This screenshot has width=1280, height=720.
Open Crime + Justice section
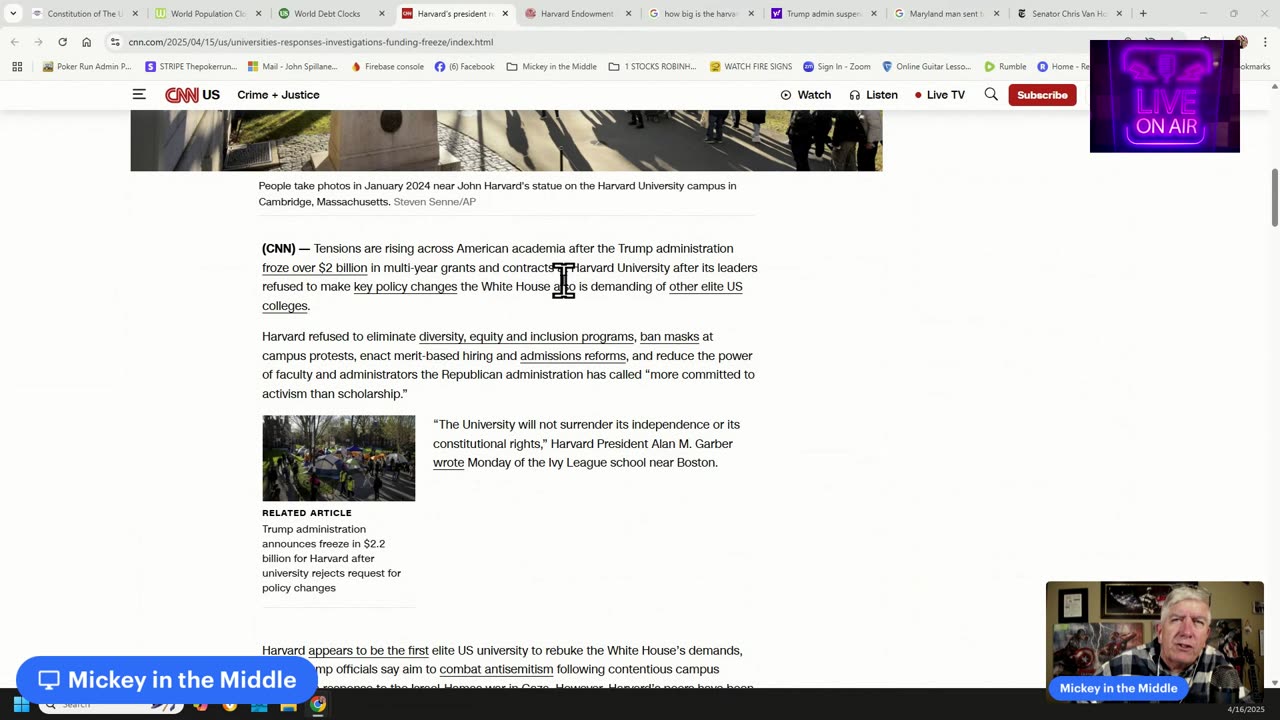pyautogui.click(x=278, y=95)
